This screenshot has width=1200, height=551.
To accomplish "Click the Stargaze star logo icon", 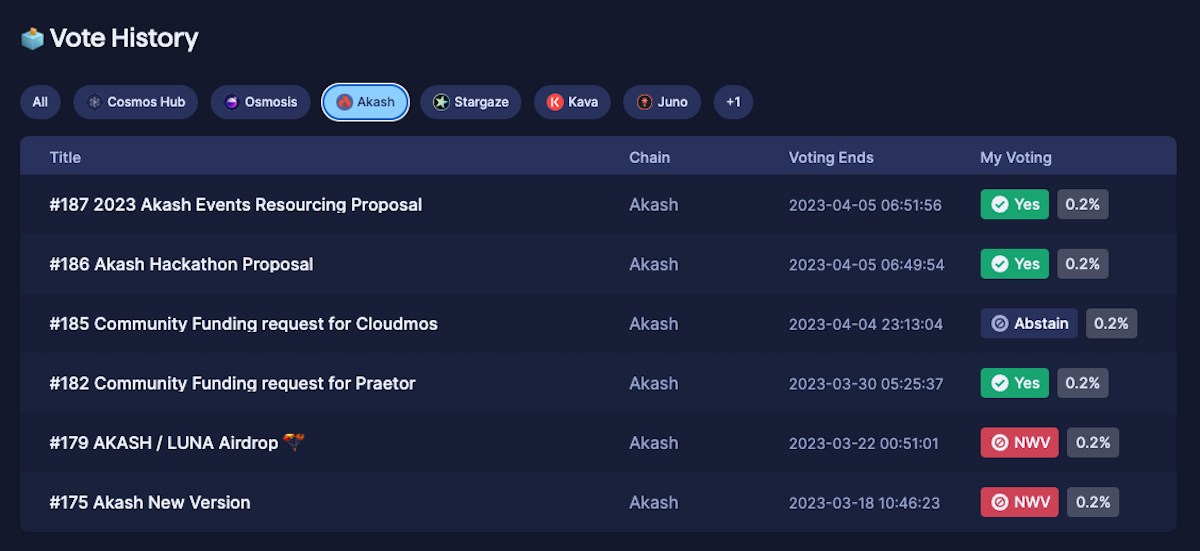I will [441, 102].
